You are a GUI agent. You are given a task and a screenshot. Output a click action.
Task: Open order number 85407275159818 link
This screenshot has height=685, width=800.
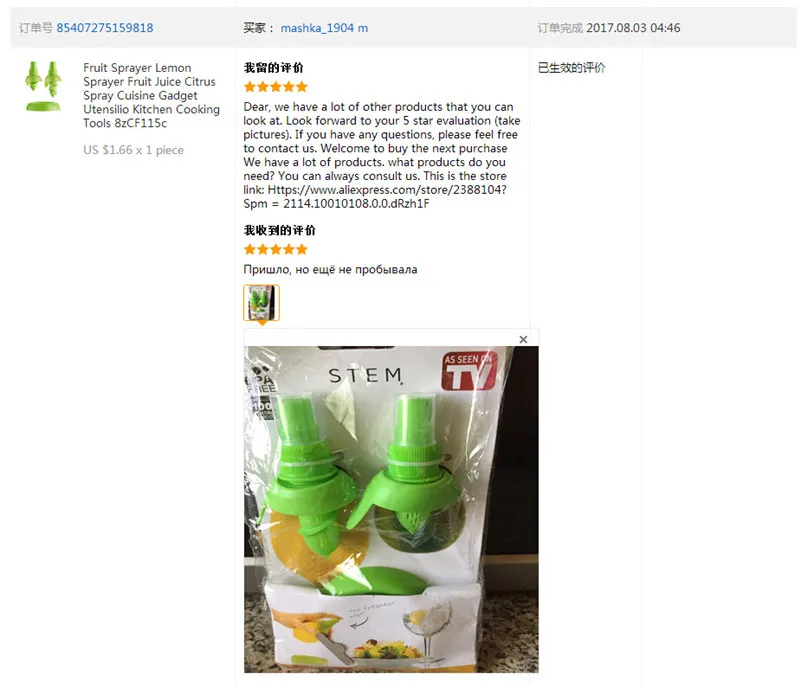coord(105,28)
